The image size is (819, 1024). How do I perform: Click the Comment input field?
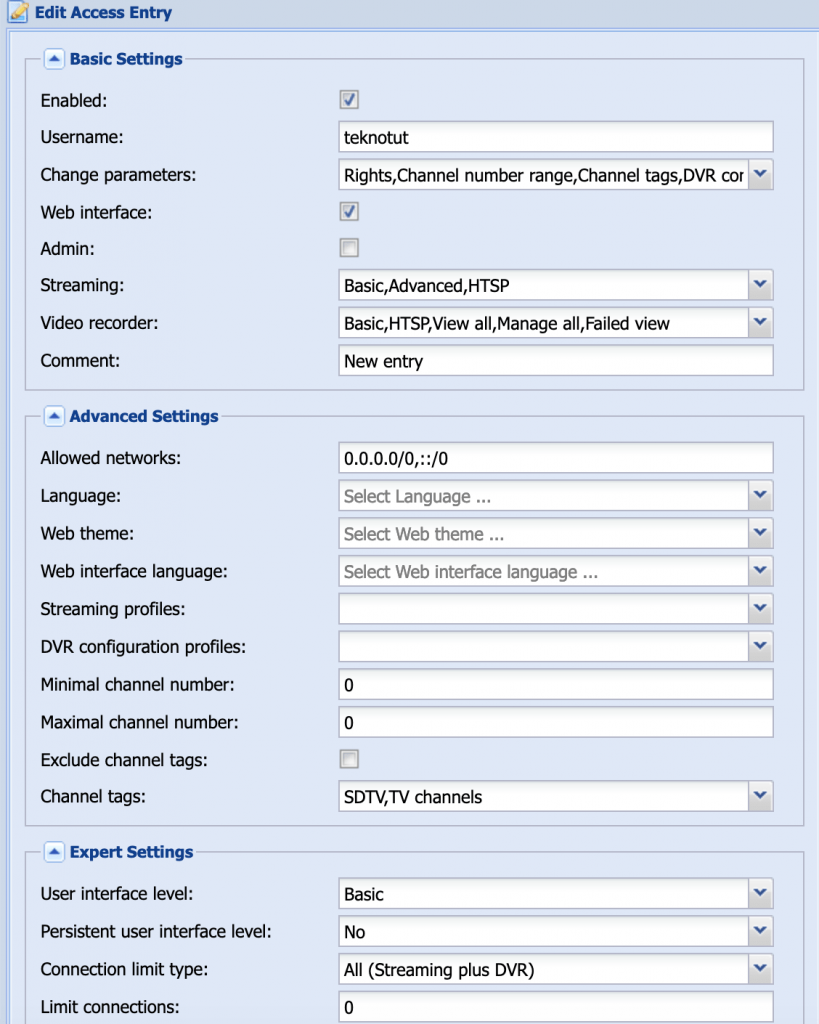click(x=556, y=361)
